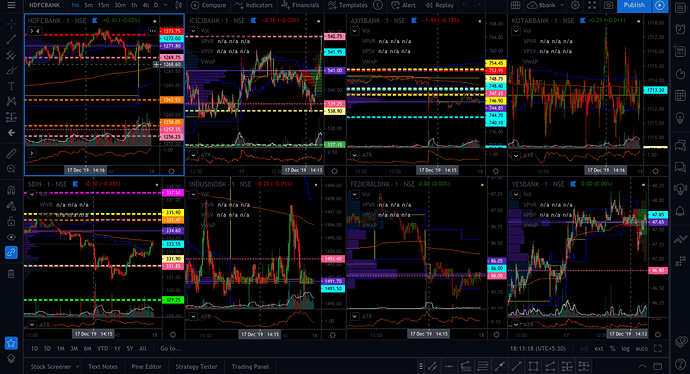The height and width of the screenshot is (374, 690).
Task: Toggle auto scale option
Action: click(641, 348)
